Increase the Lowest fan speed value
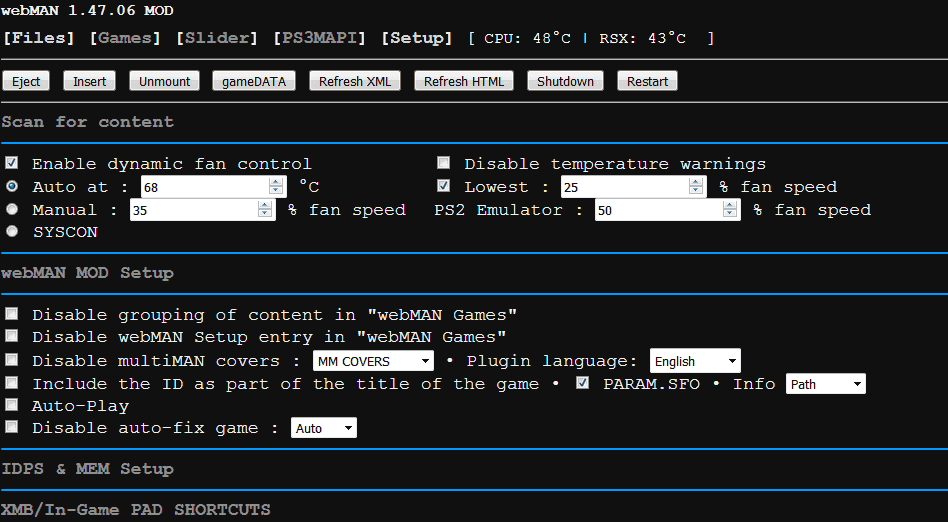 click(x=696, y=182)
